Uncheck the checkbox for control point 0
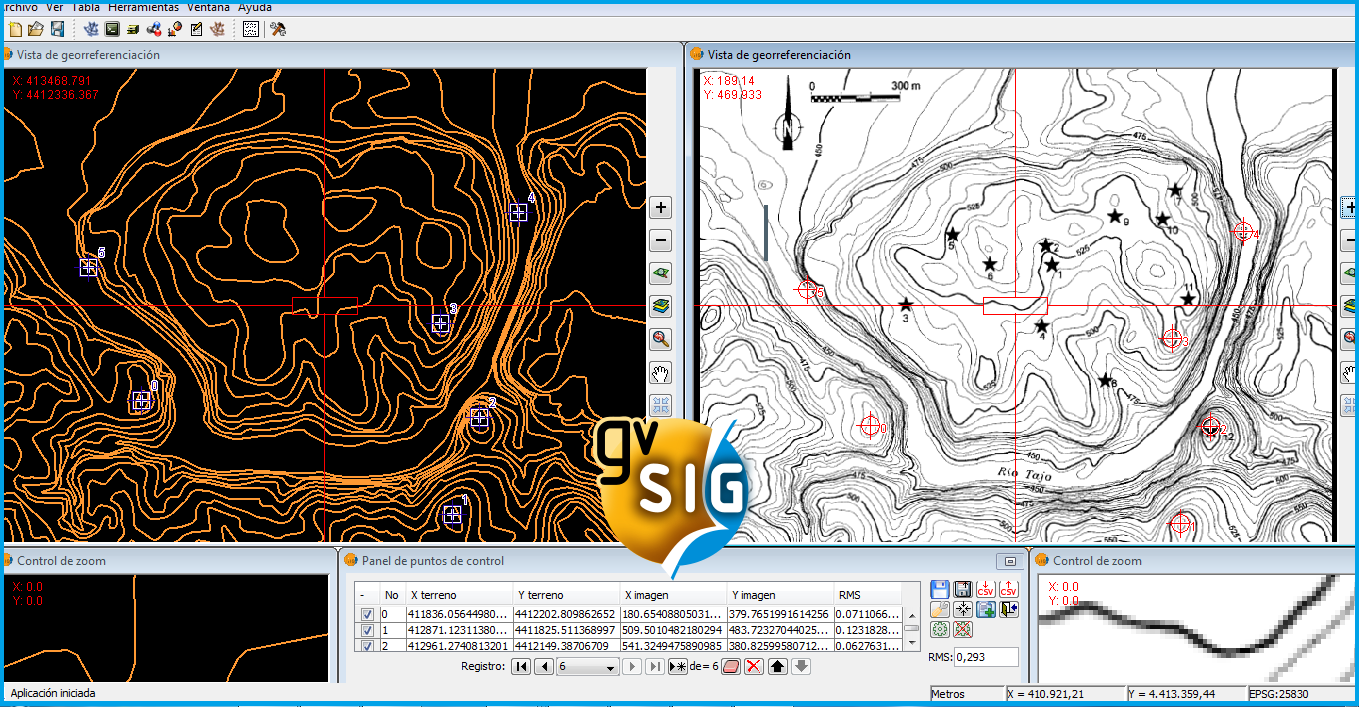1359x707 pixels. click(367, 614)
